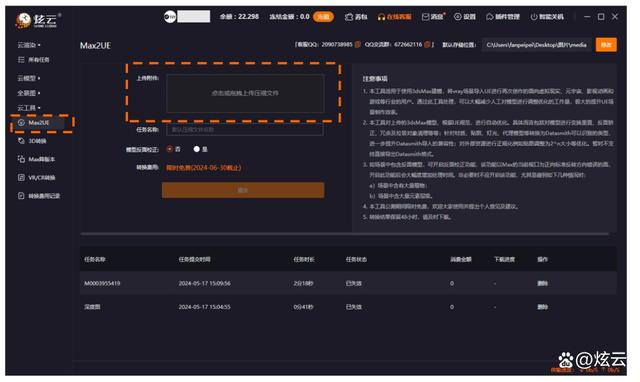Open 在线客服 online customer service

(x=394, y=17)
